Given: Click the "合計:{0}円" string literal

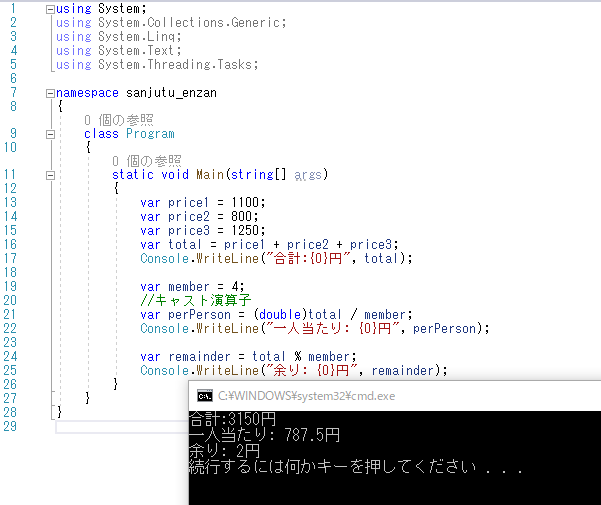Looking at the screenshot, I should pos(311,259).
